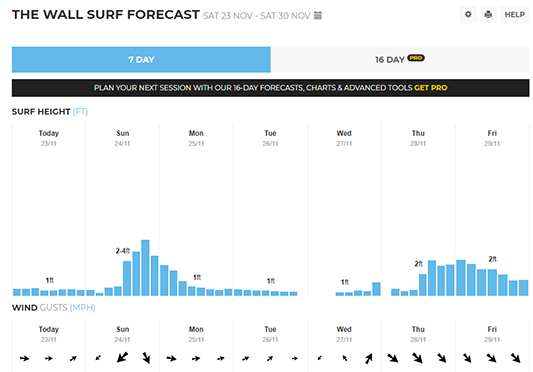The width and height of the screenshot is (533, 372).
Task: Click the PRO badge beside 16 Day
Action: (416, 58)
